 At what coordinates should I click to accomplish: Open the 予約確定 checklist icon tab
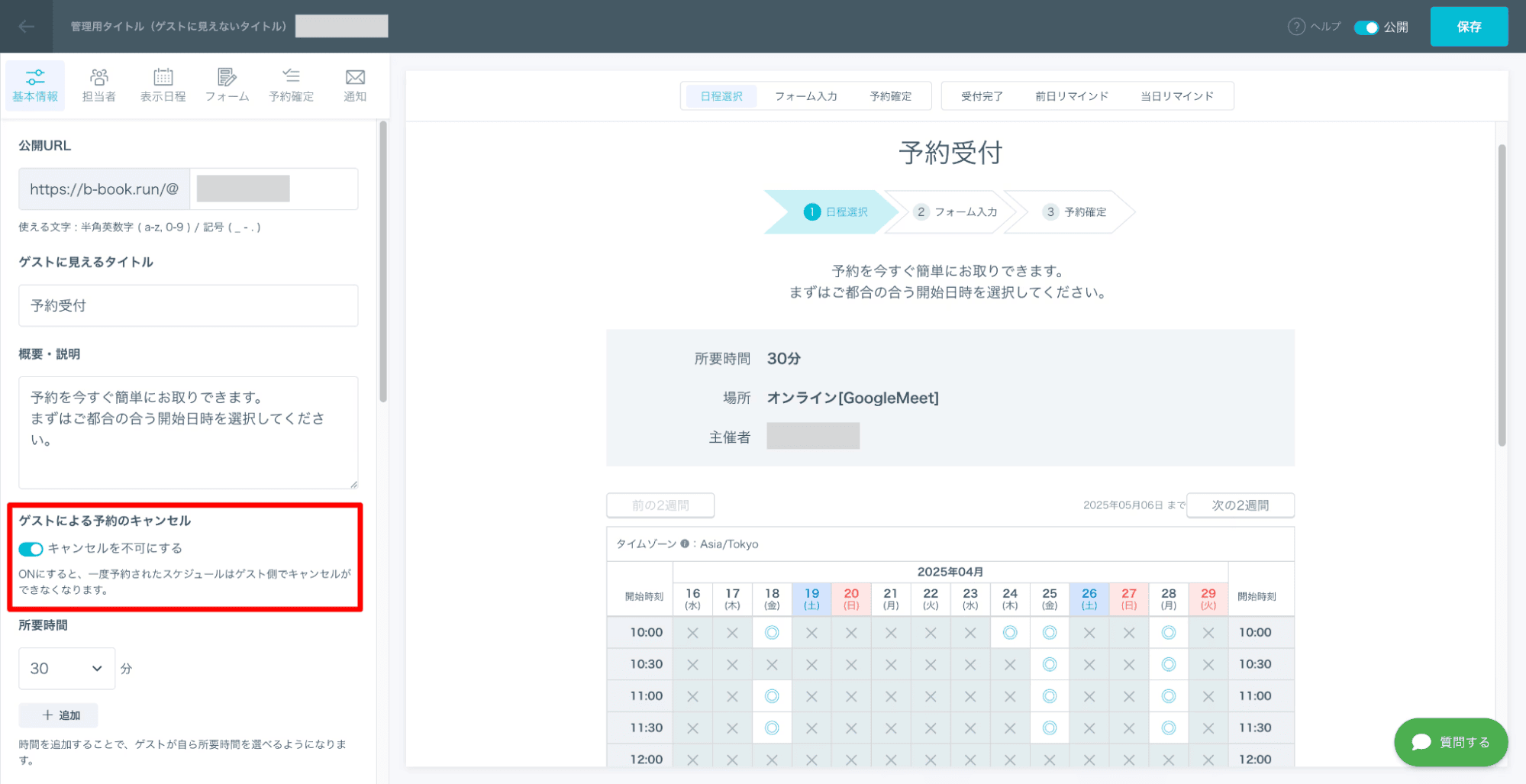291,85
